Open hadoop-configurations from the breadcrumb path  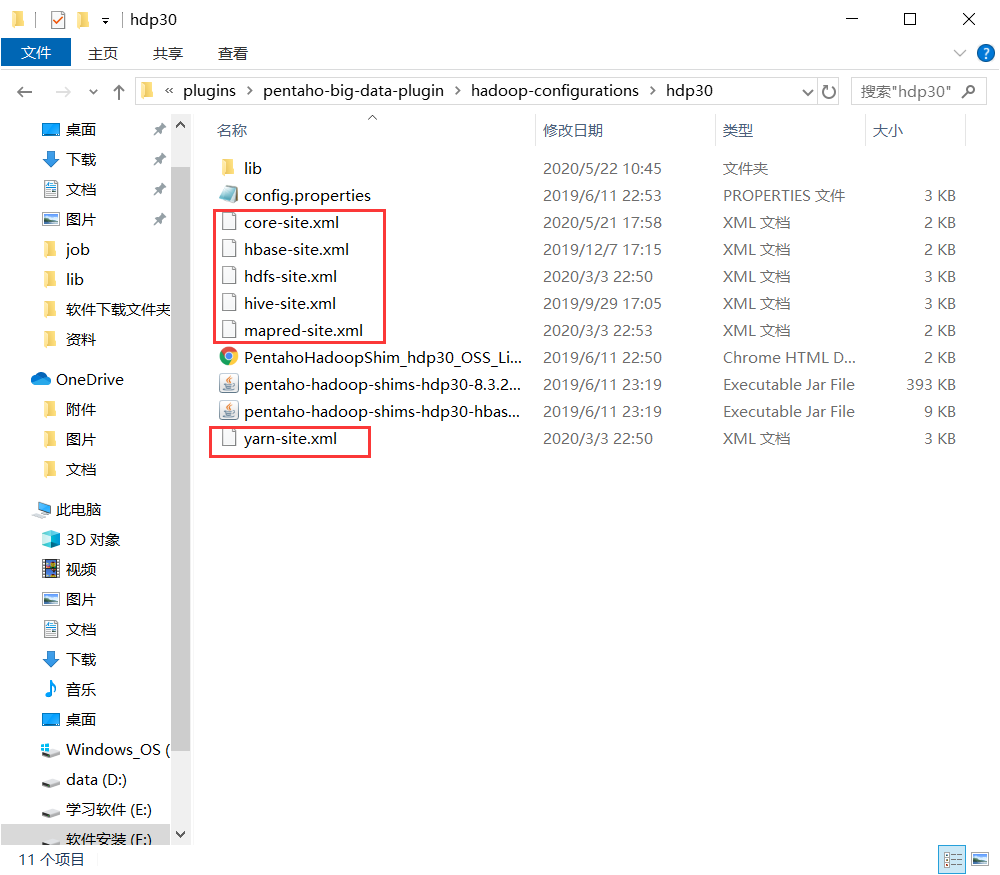[x=556, y=90]
